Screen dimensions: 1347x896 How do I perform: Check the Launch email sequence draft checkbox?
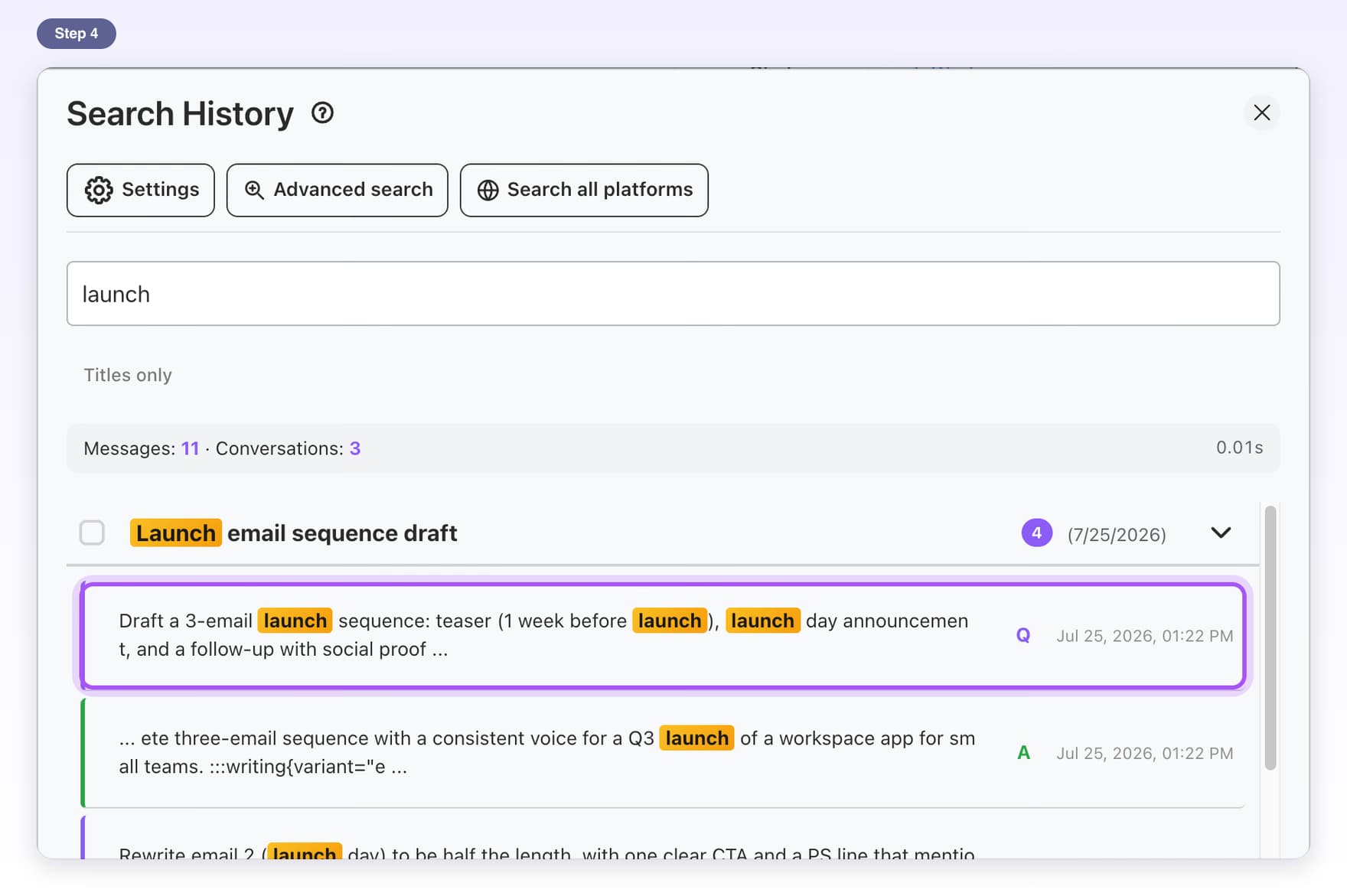92,533
